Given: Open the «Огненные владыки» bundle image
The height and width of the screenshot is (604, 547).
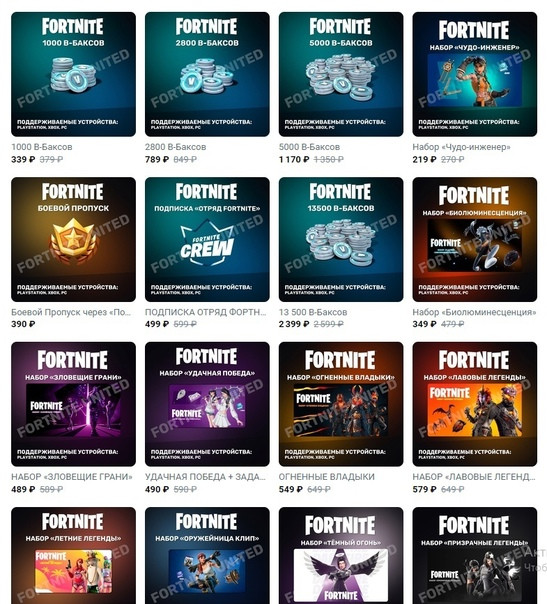Looking at the screenshot, I should coord(341,404).
